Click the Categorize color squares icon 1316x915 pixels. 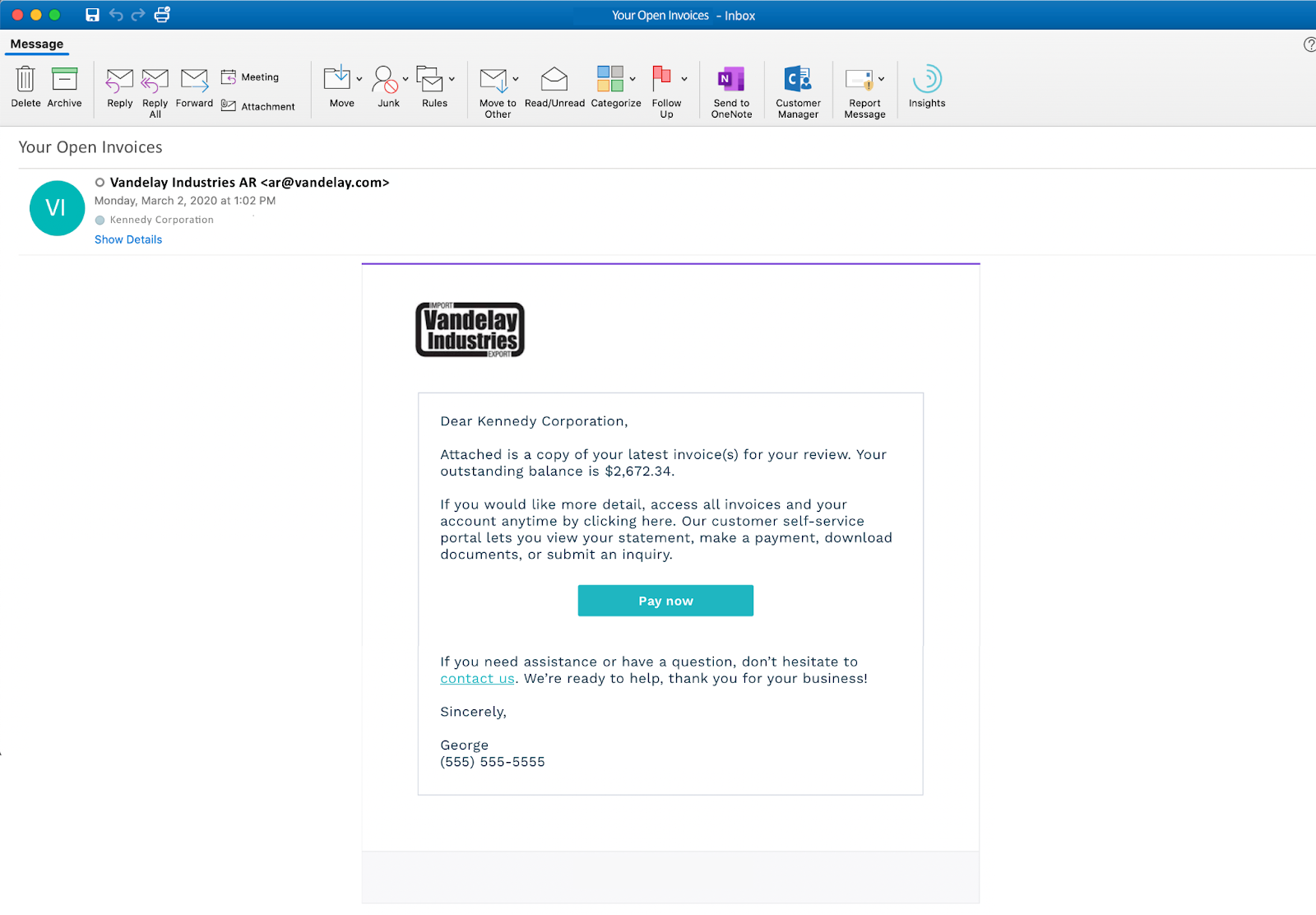(609, 79)
